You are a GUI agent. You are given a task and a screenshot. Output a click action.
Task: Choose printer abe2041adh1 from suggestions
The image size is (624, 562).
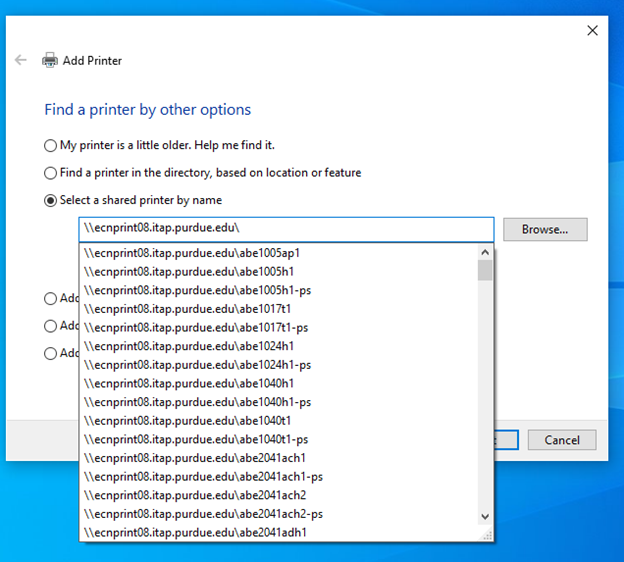(279, 533)
